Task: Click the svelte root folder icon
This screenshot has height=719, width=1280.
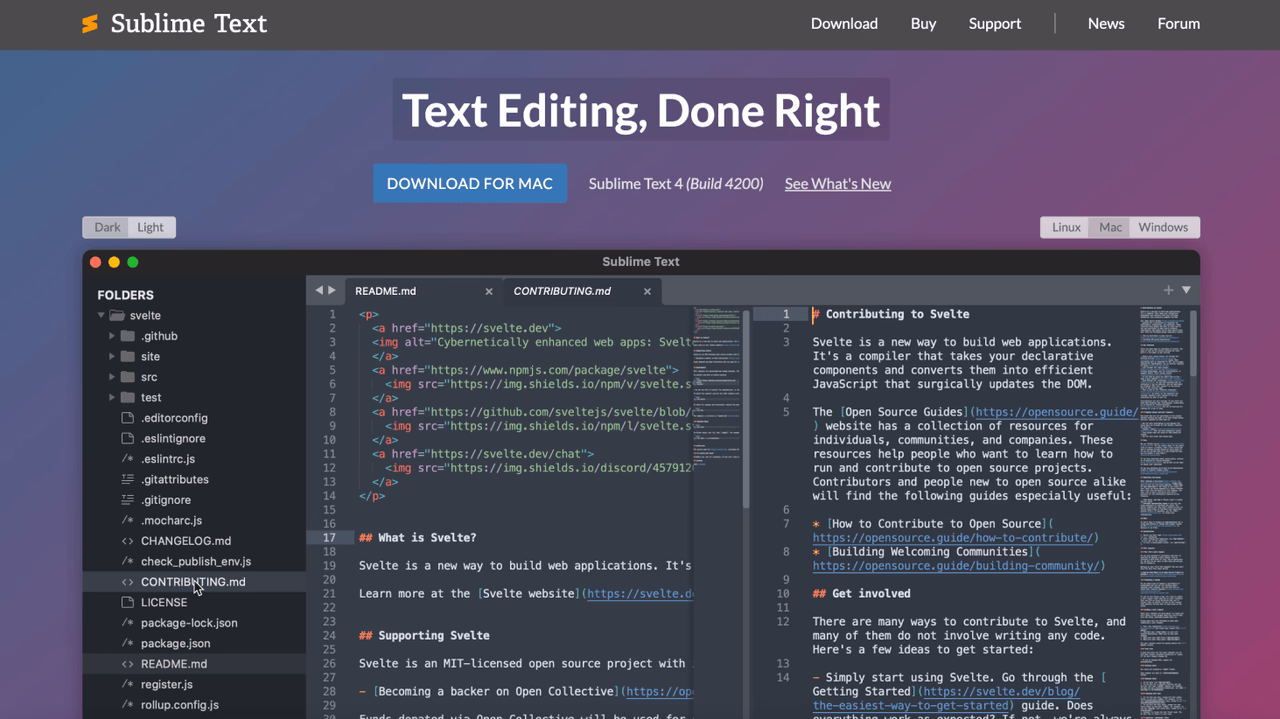Action: coord(117,315)
